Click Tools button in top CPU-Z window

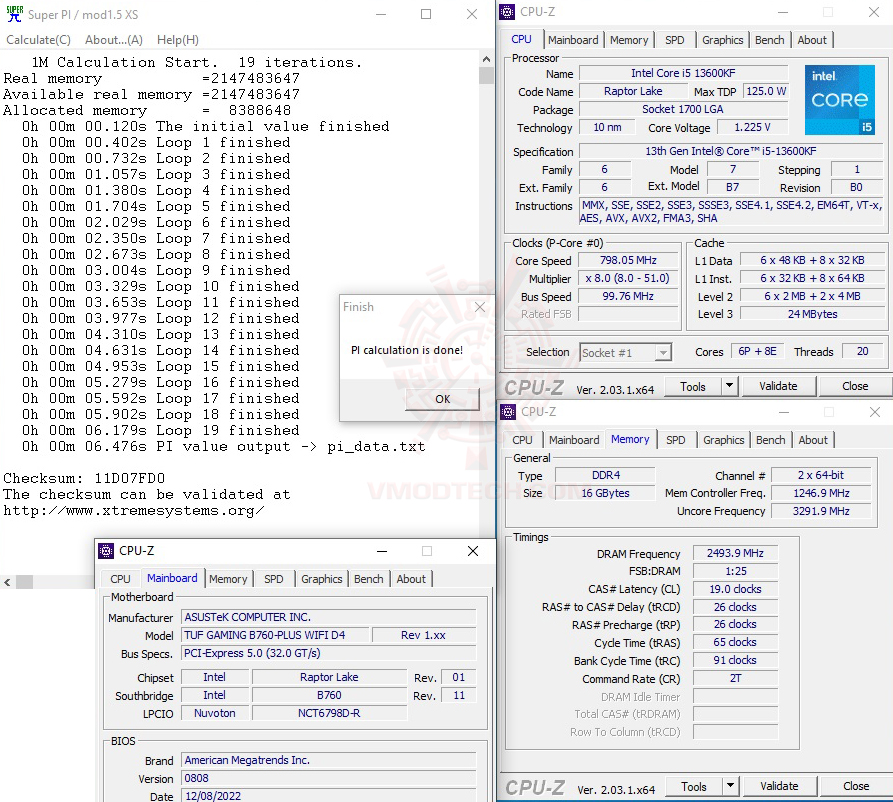tap(693, 387)
